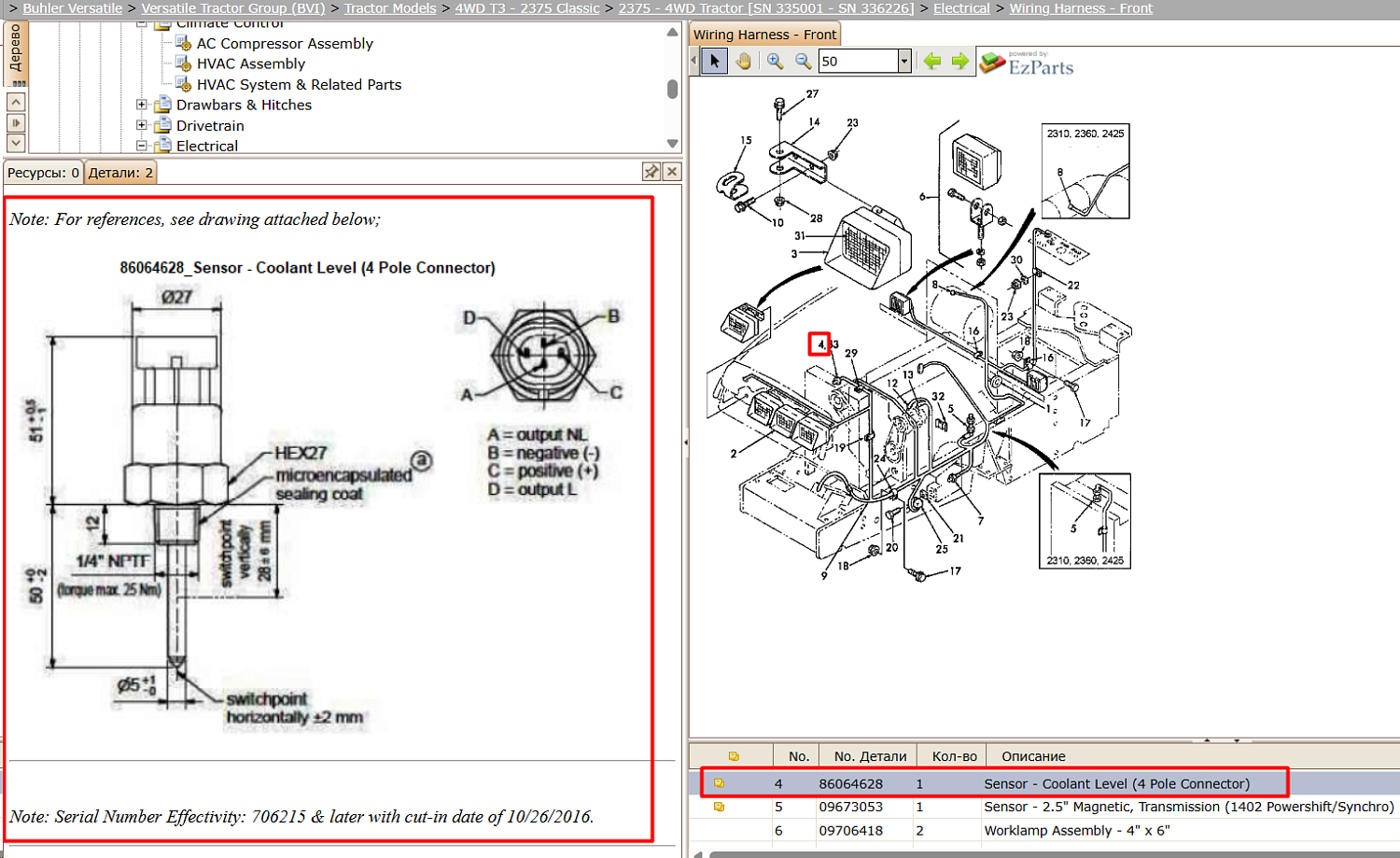Click the tree panel vertical scrollbar thumb
This screenshot has height=858, width=1400.
point(672,89)
